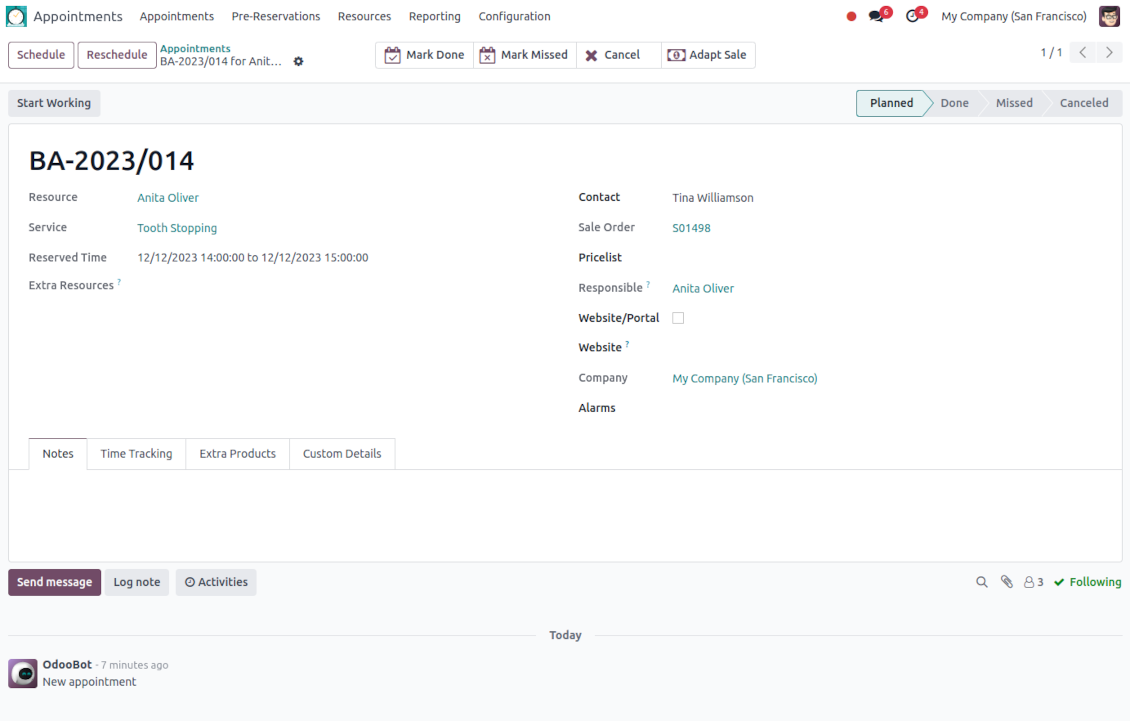Open the Configuration dropdown menu
Screen dimensions: 1130x721
pos(514,17)
